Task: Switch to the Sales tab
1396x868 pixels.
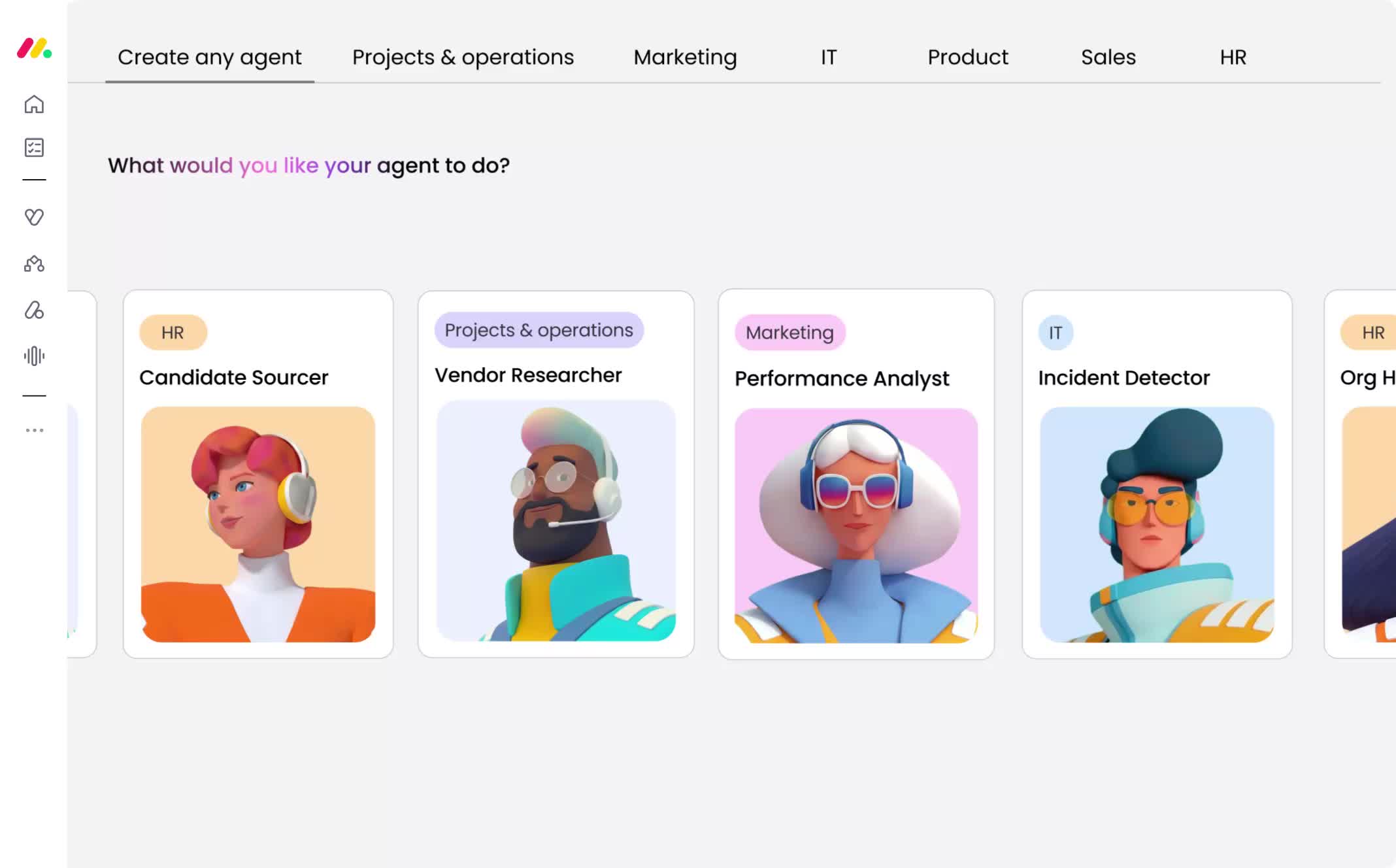Action: [x=1108, y=58]
